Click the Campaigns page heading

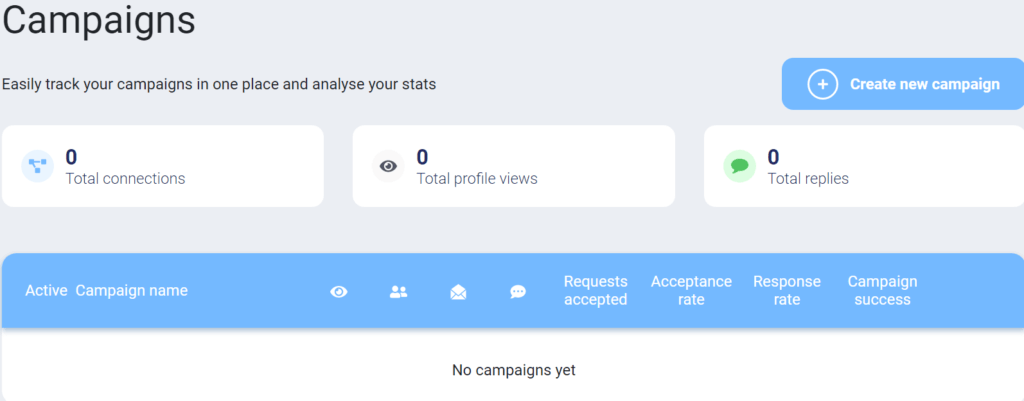pos(99,20)
